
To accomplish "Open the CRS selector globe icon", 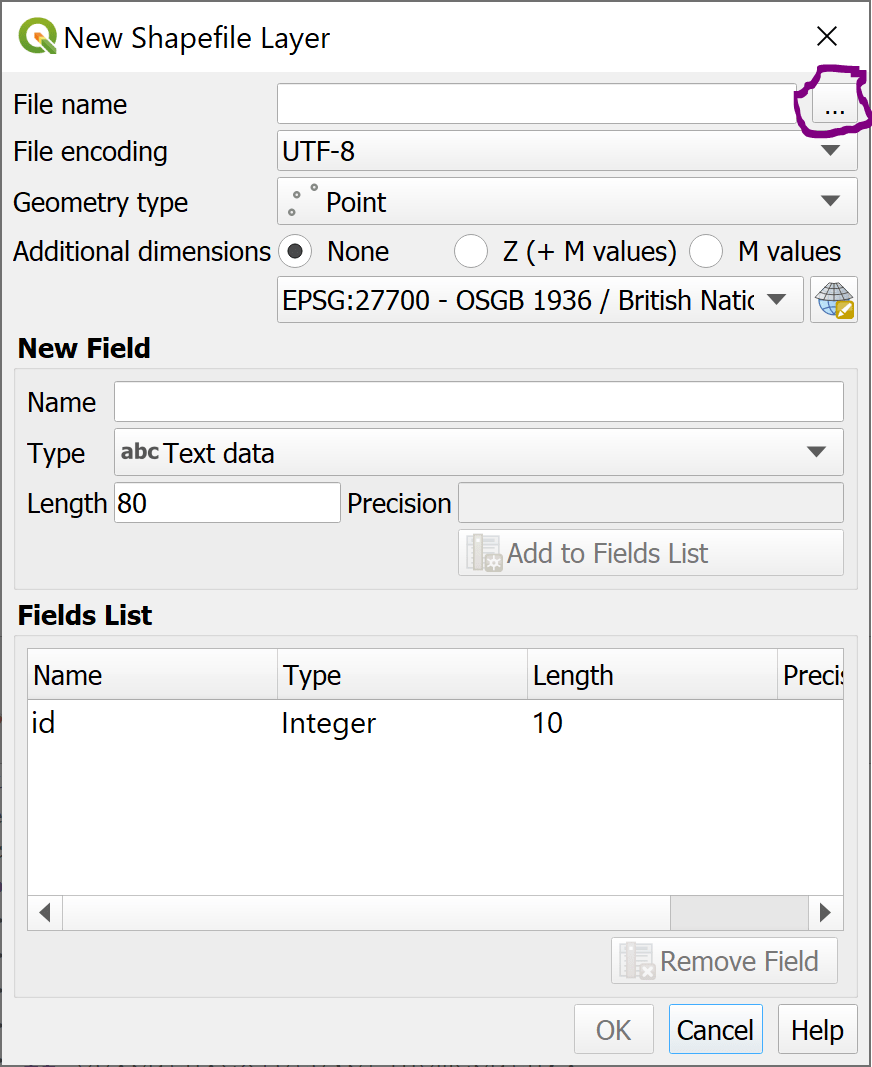I will (x=833, y=299).
